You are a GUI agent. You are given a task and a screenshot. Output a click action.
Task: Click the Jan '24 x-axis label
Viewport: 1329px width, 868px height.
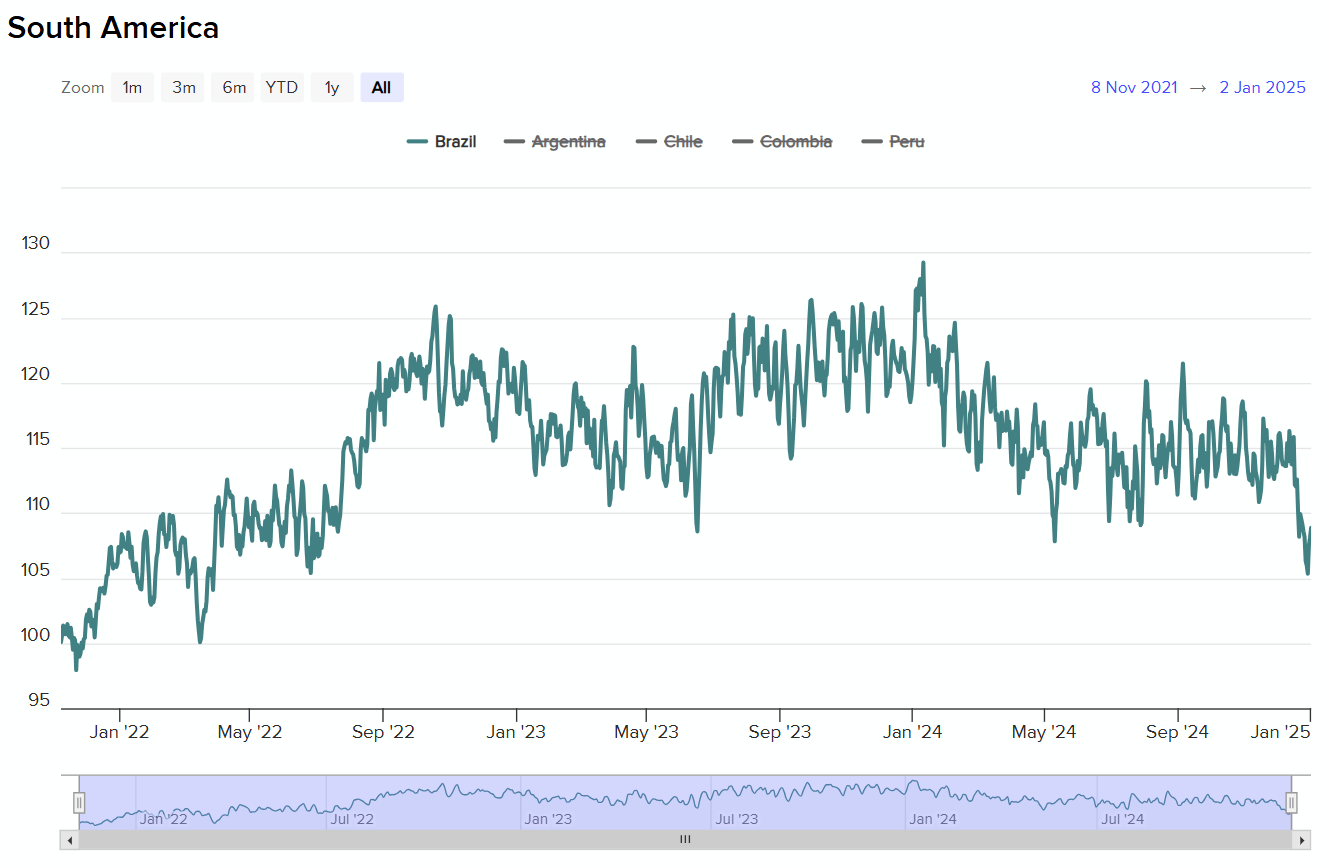(912, 733)
